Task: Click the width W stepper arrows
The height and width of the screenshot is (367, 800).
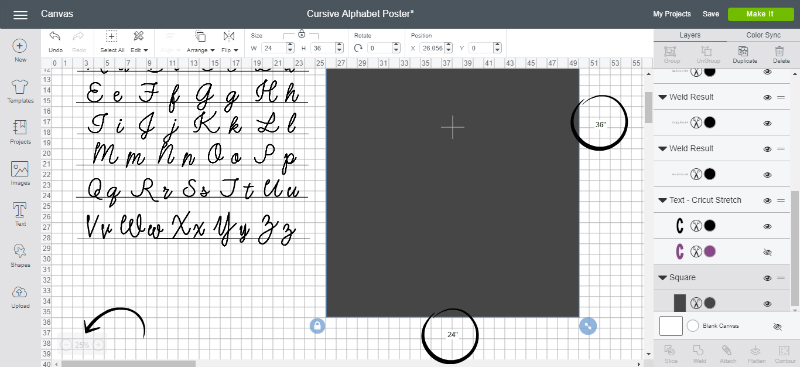Action: [x=290, y=48]
